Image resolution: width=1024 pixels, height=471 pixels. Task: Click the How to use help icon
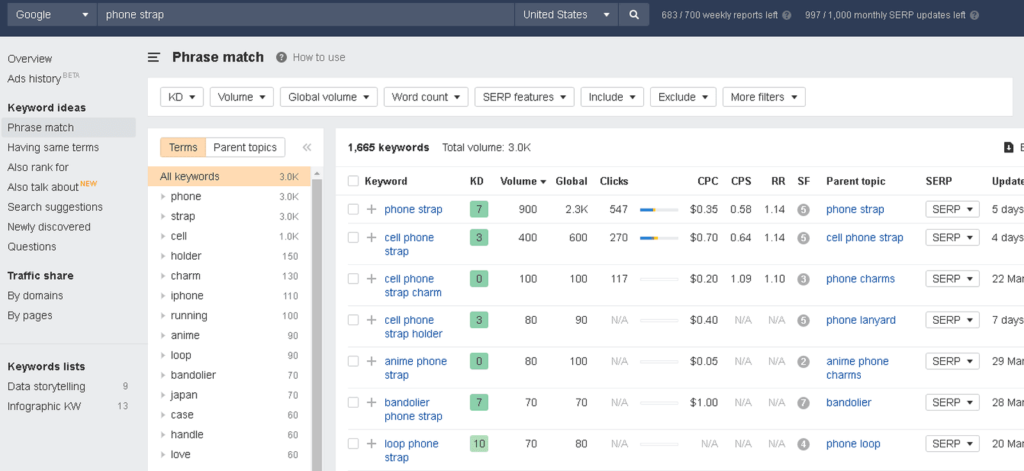(282, 58)
